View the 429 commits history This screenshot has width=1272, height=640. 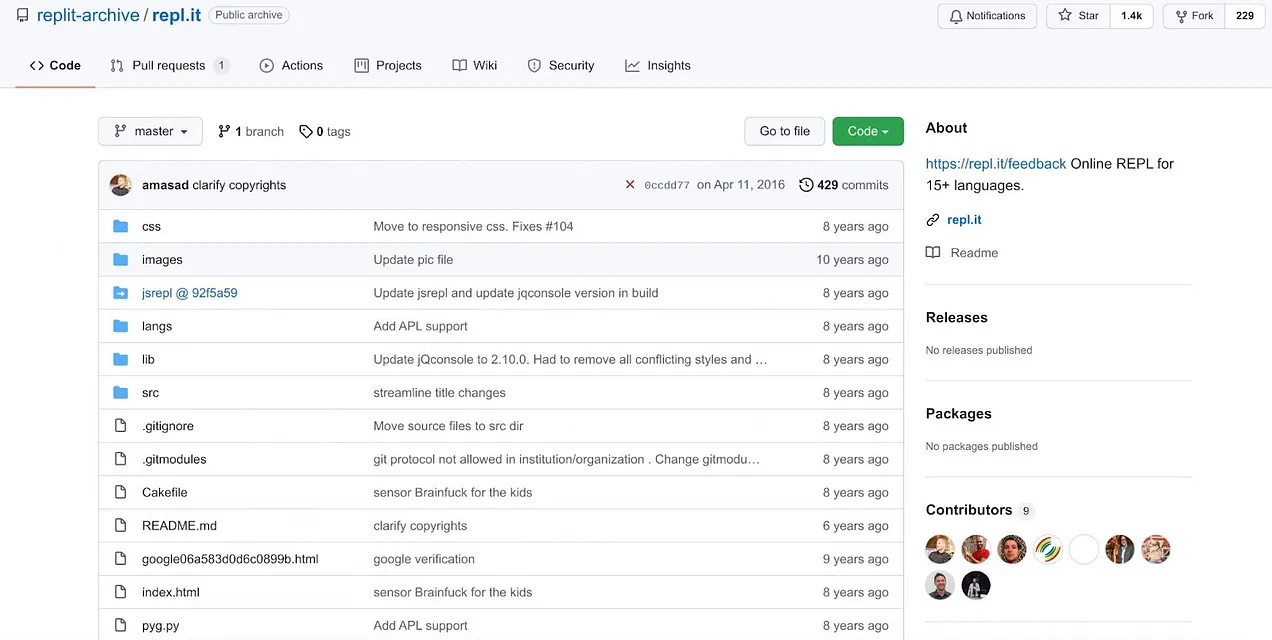[x=844, y=185]
